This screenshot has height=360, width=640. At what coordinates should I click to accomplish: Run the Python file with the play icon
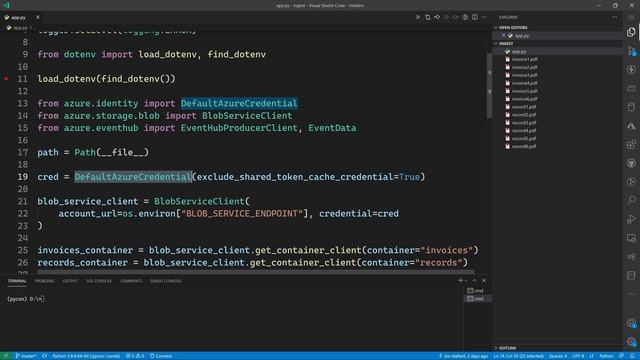click(x=418, y=17)
